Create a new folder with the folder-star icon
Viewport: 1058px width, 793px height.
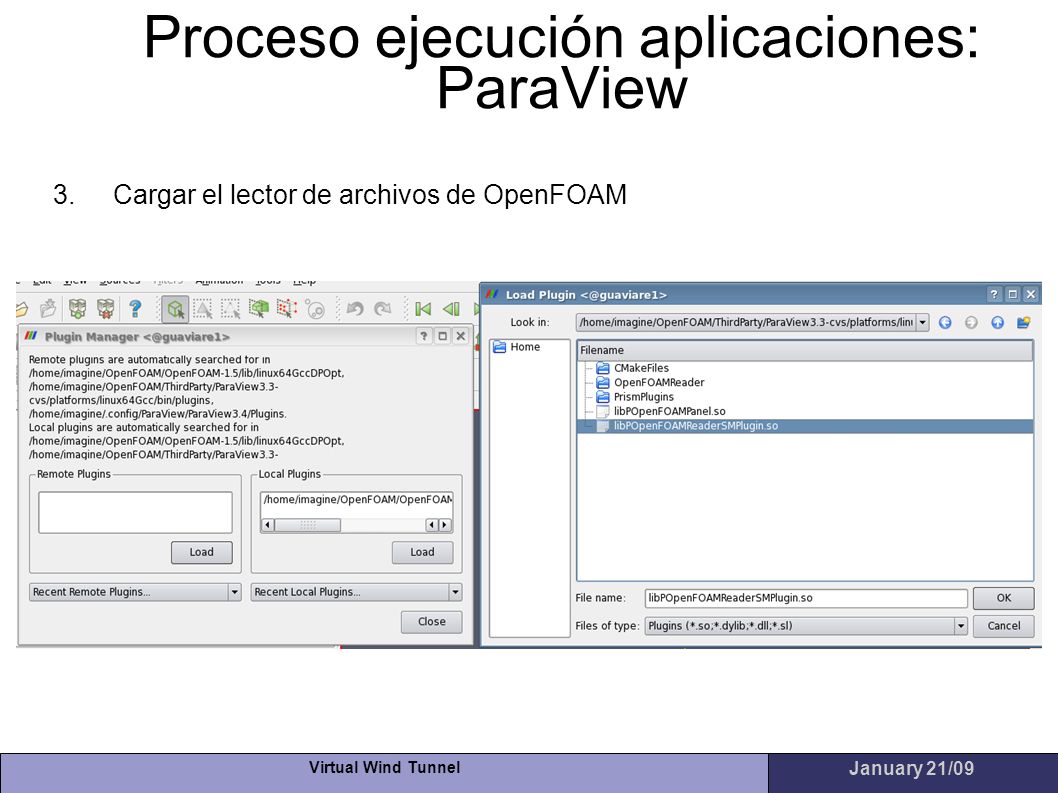[1024, 323]
